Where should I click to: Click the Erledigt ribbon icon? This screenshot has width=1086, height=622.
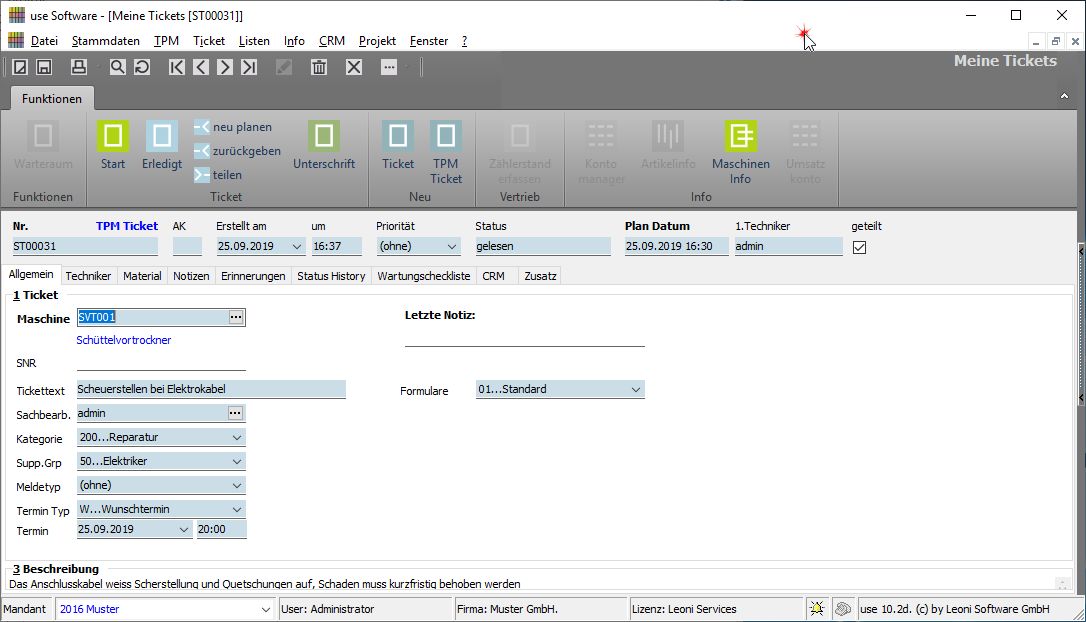[162, 136]
